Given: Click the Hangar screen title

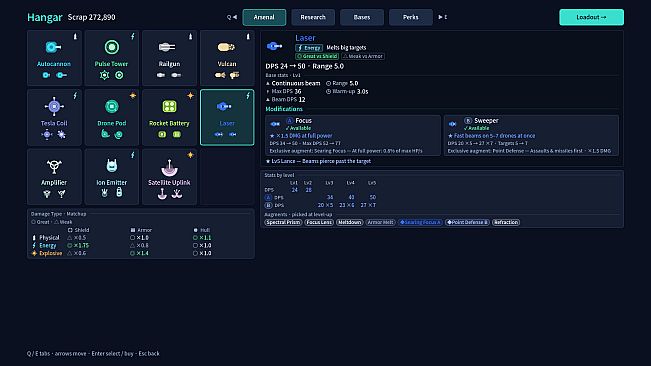Looking at the screenshot, I should coord(44,17).
